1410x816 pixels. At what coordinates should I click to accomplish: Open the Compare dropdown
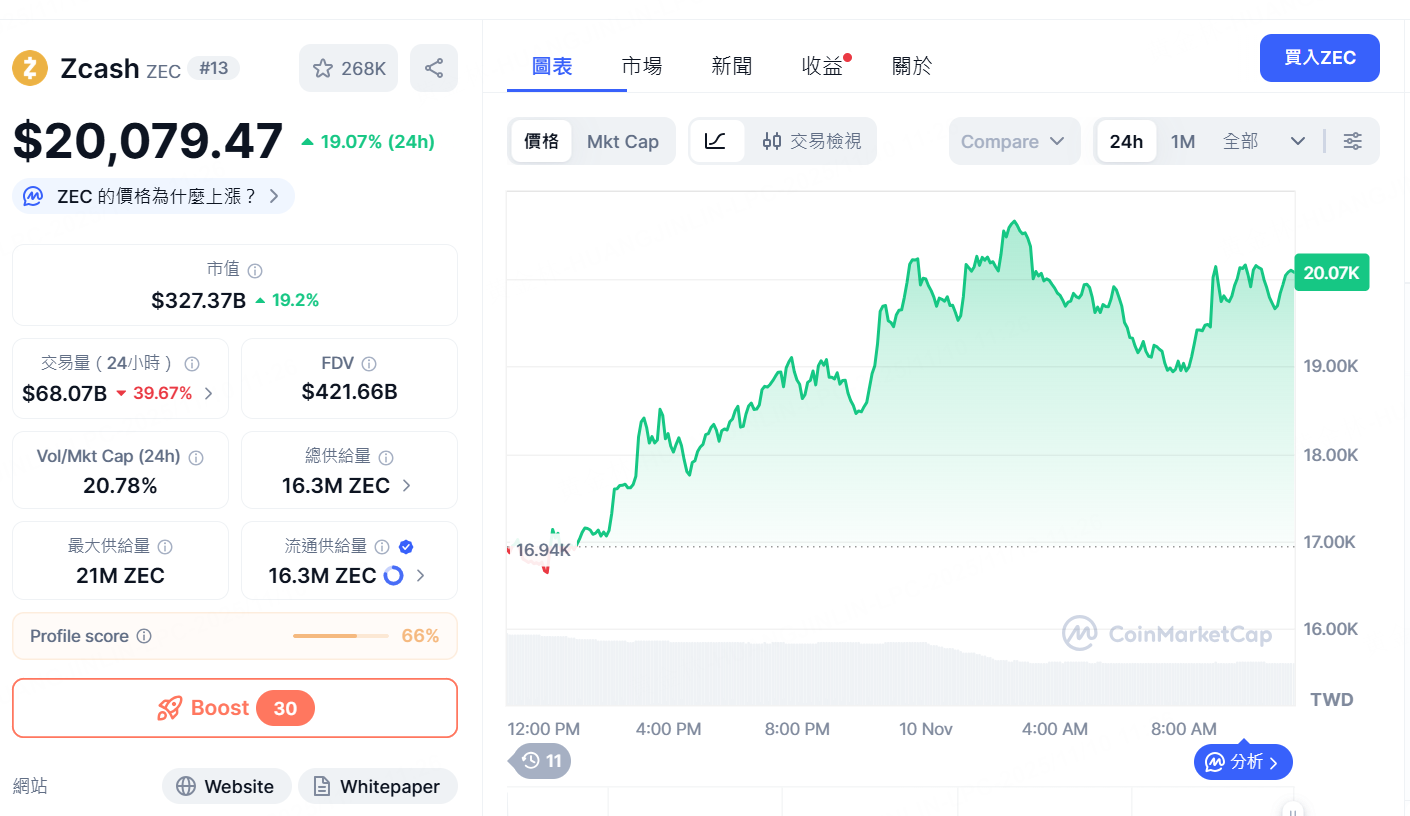pos(1013,141)
